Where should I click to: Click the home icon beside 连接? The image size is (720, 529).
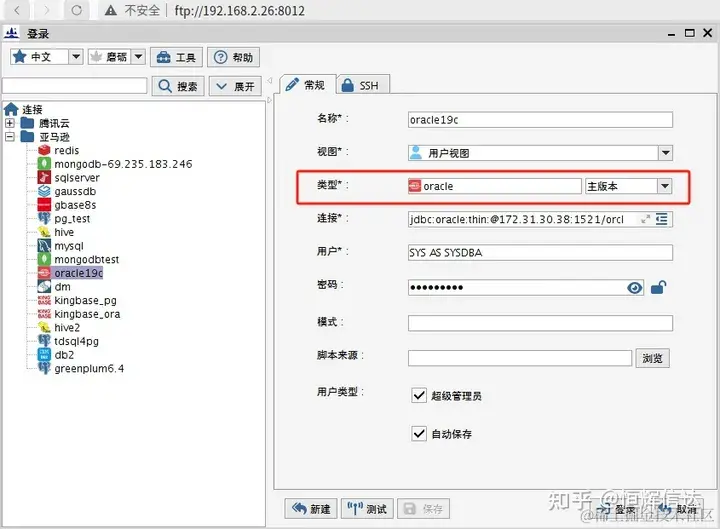[x=11, y=109]
